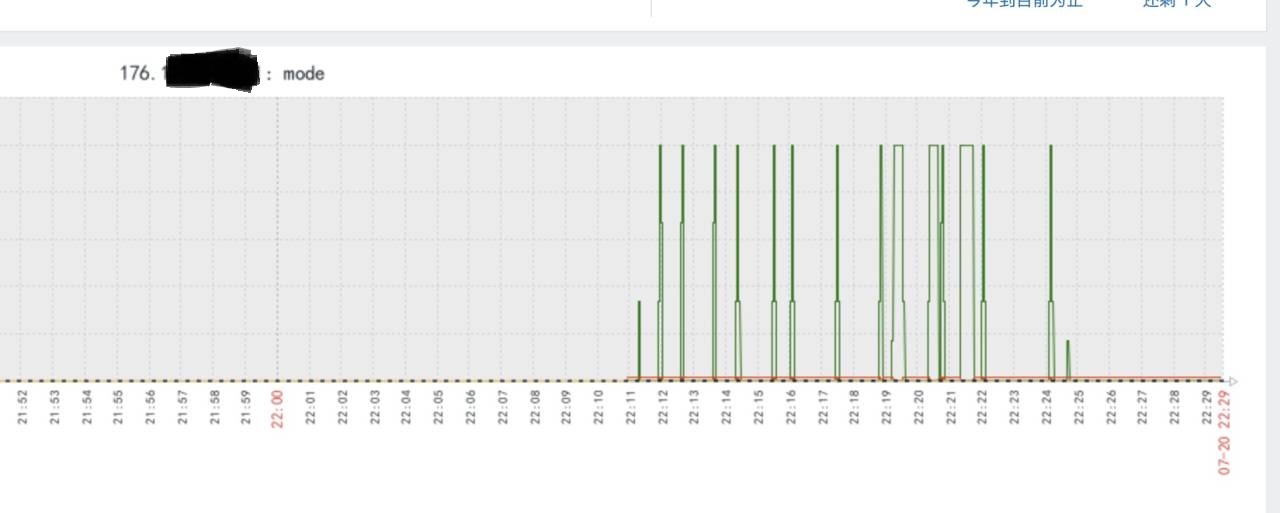Click the 21:54 time axis label

point(86,406)
